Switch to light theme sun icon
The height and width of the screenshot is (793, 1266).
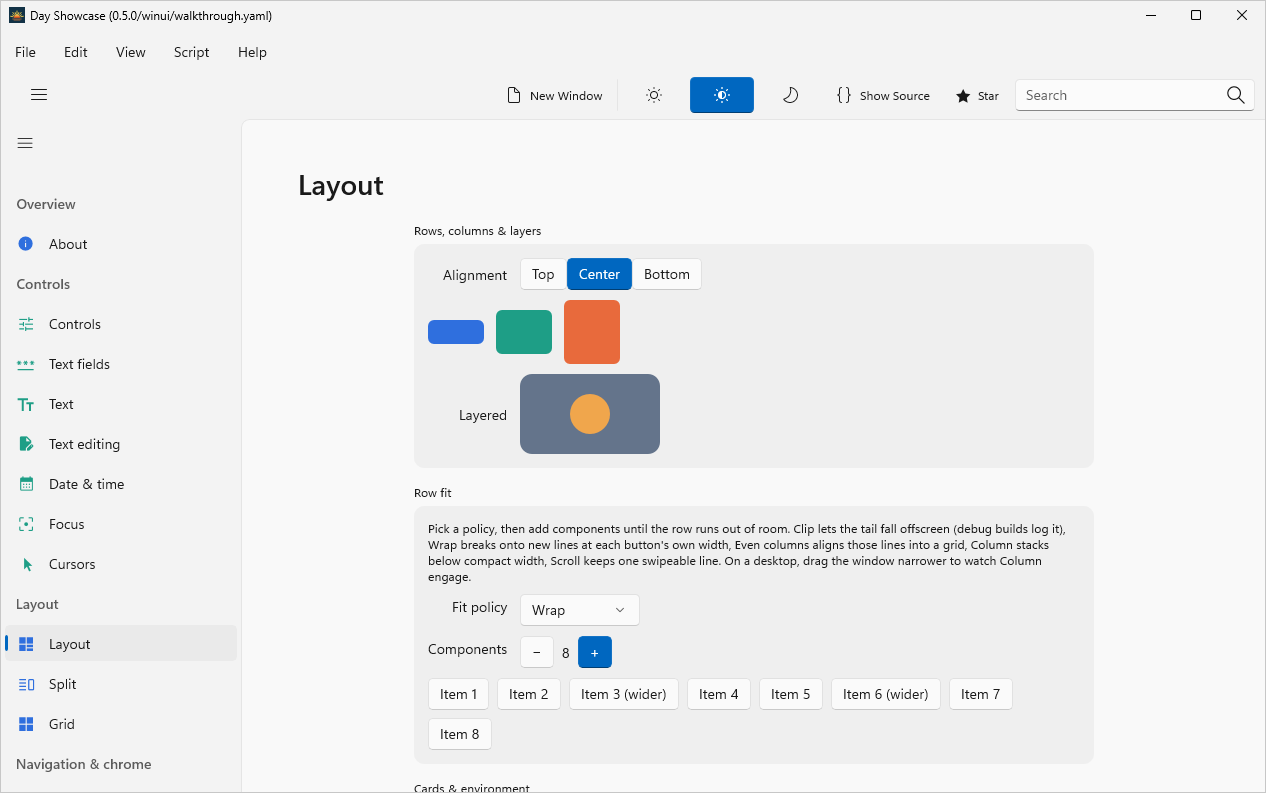654,95
